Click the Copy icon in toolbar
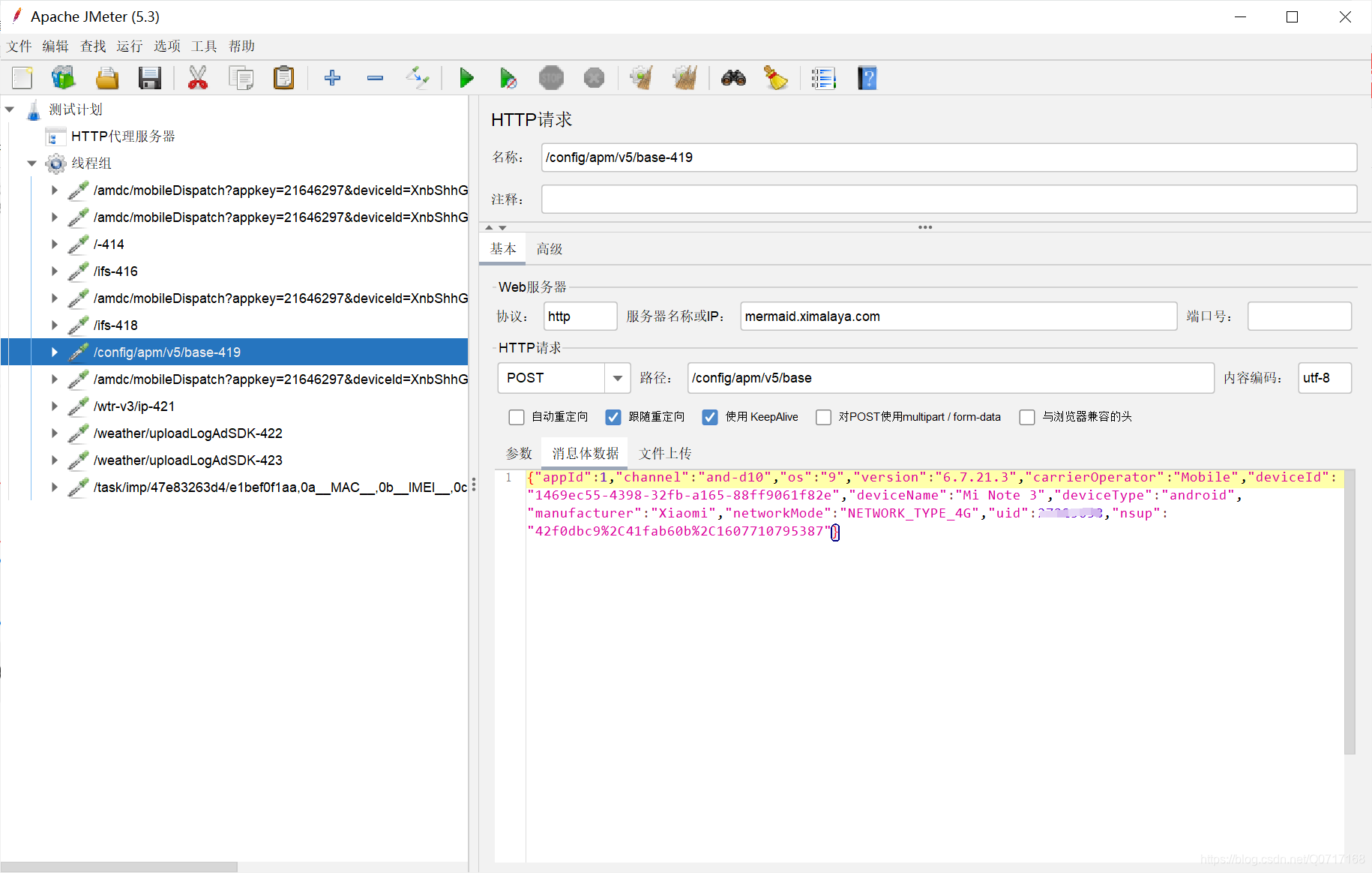The height and width of the screenshot is (873, 1372). (241, 78)
